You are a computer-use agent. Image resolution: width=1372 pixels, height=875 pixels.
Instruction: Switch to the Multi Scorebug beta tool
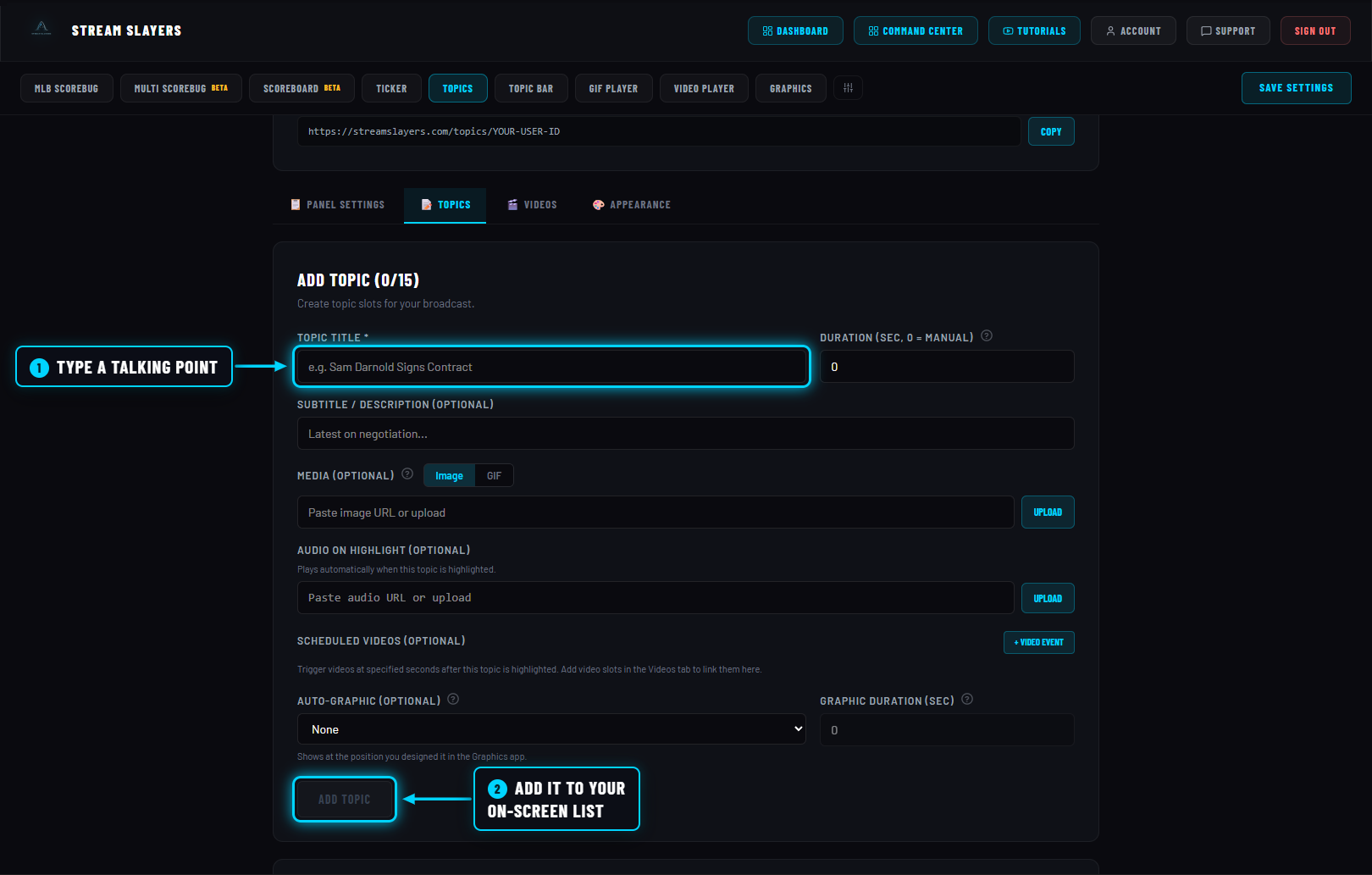[181, 88]
